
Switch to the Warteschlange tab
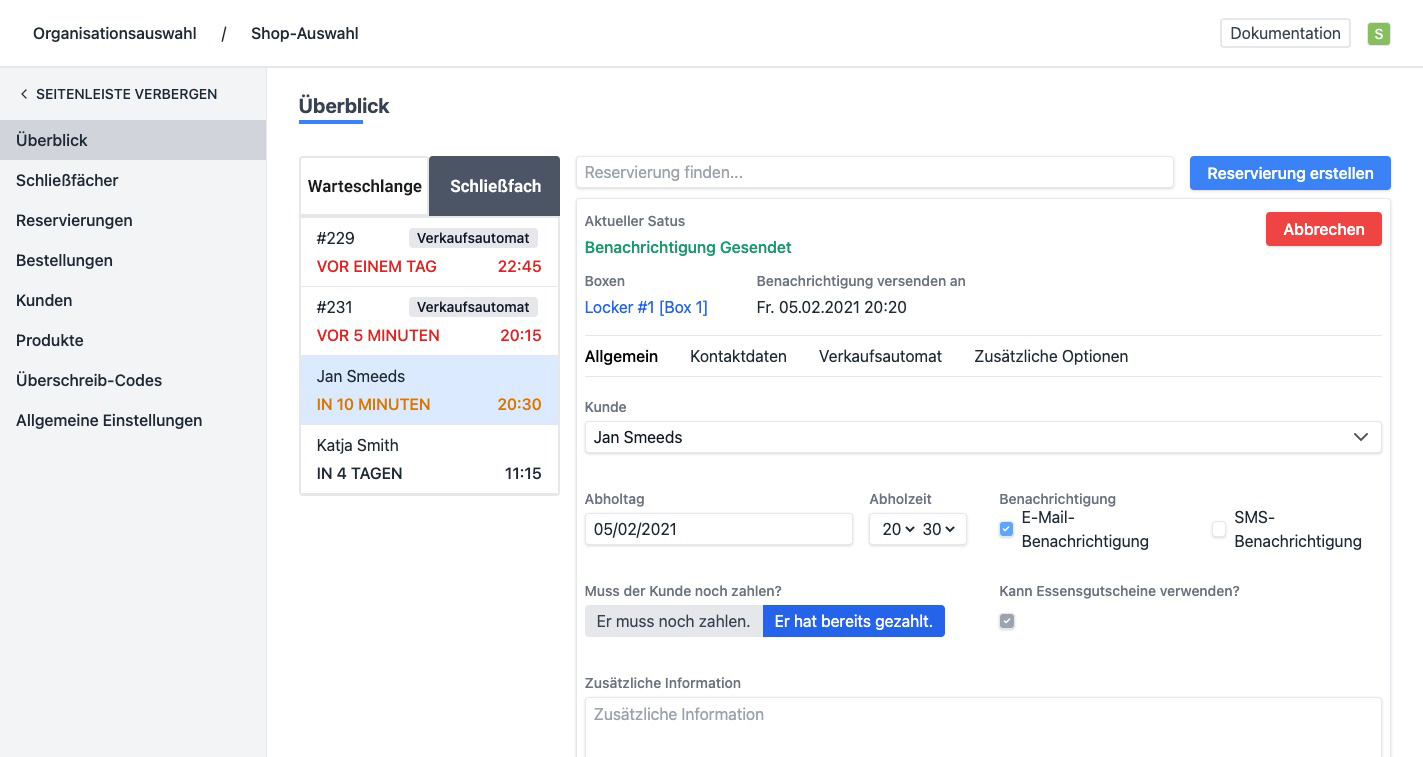click(364, 186)
